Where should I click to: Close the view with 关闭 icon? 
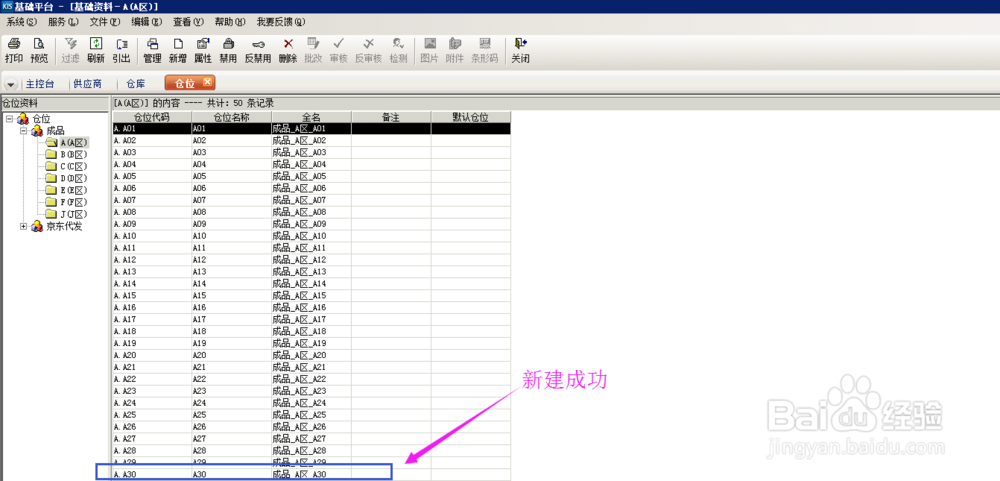(x=520, y=51)
